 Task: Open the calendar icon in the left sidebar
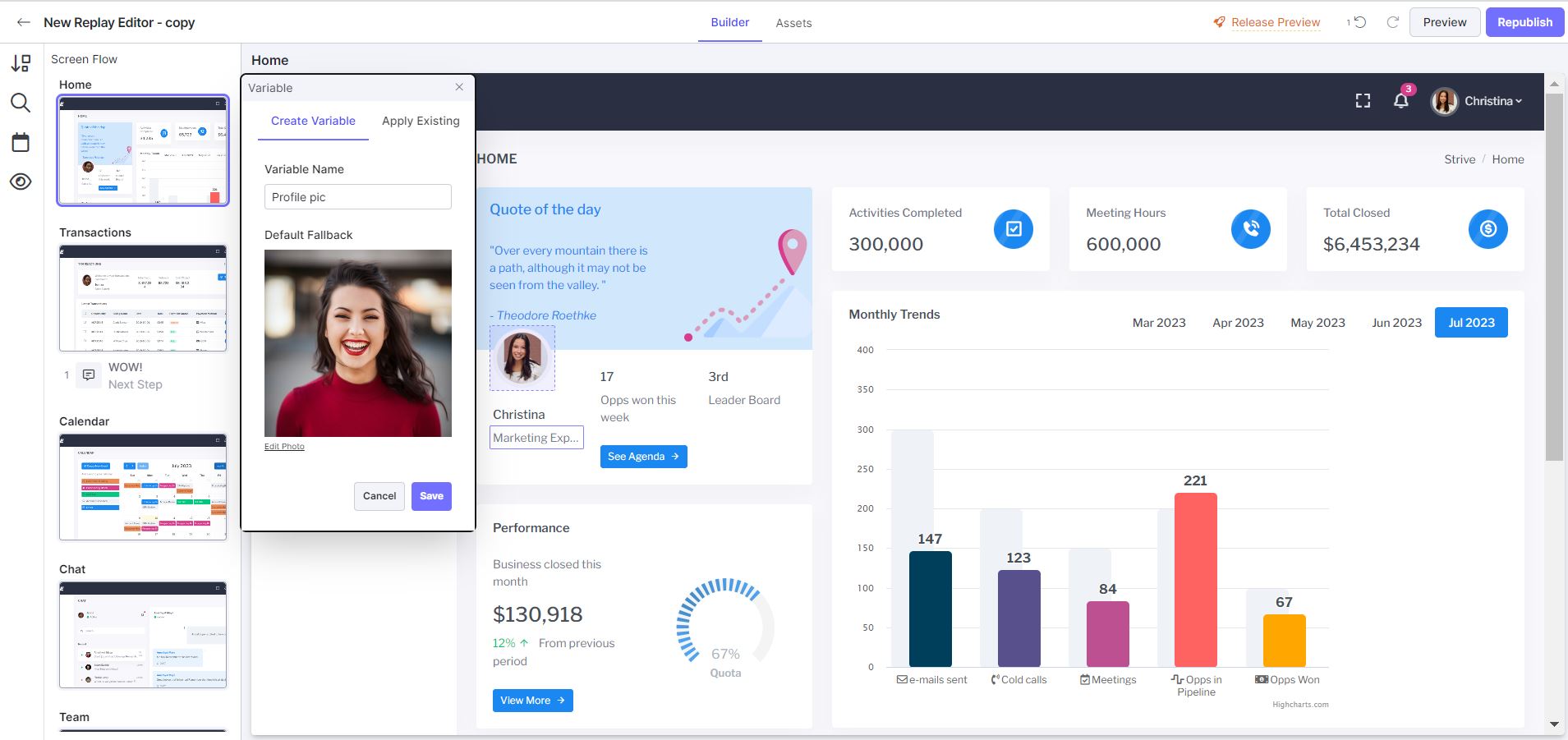tap(21, 142)
